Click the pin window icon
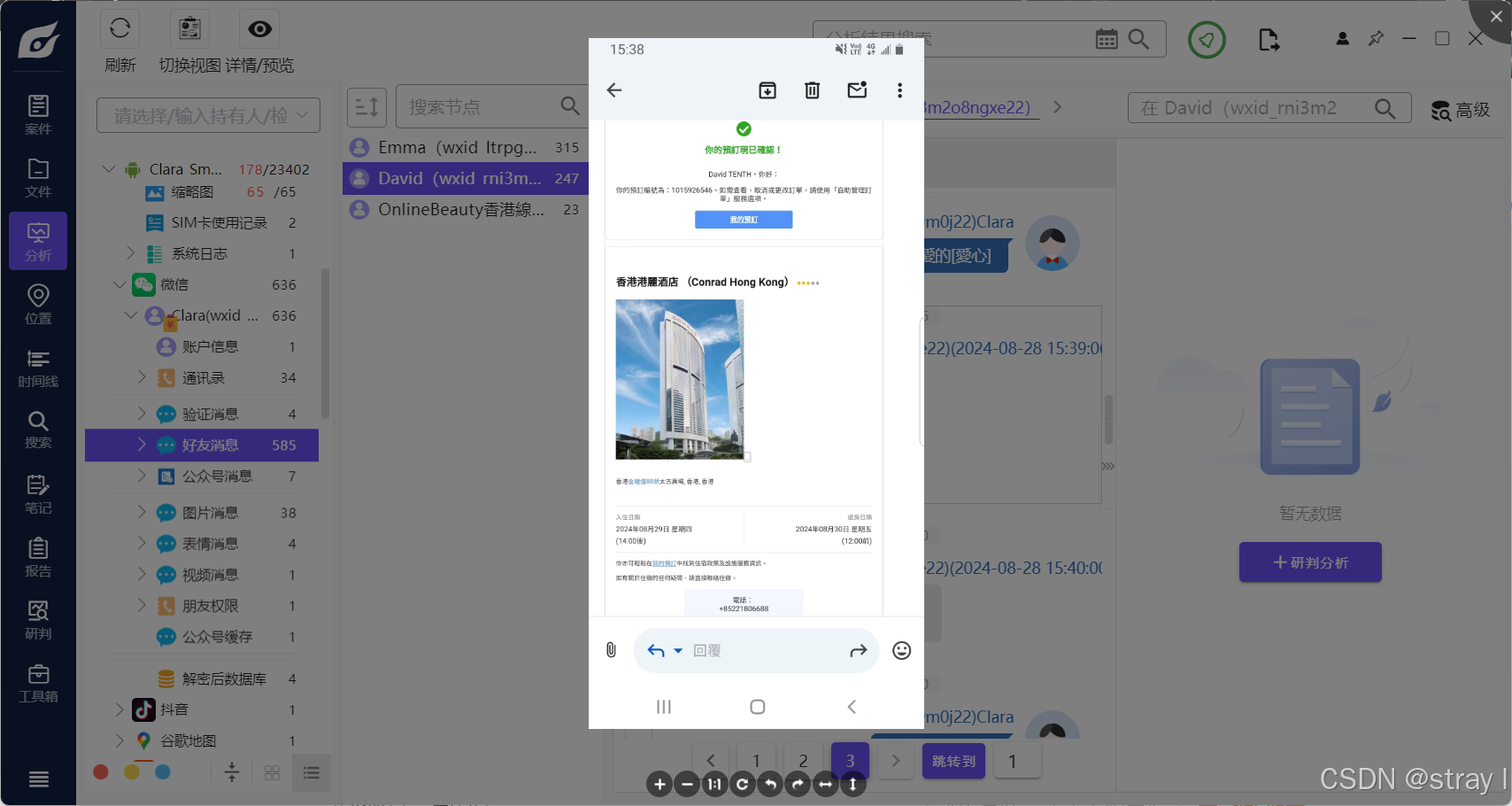Image resolution: width=1512 pixels, height=806 pixels. point(1376,39)
